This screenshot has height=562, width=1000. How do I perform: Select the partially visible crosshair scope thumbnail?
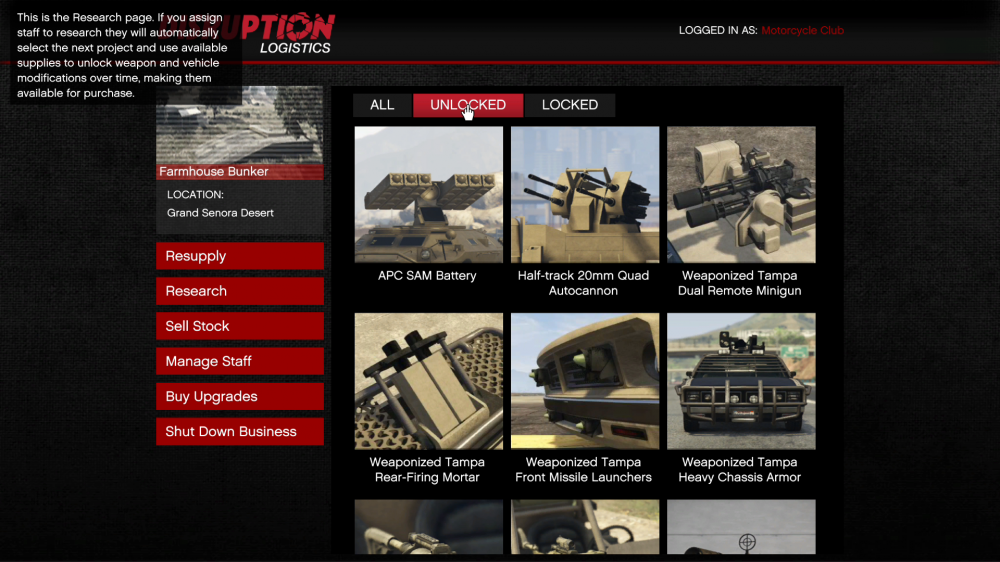740,527
